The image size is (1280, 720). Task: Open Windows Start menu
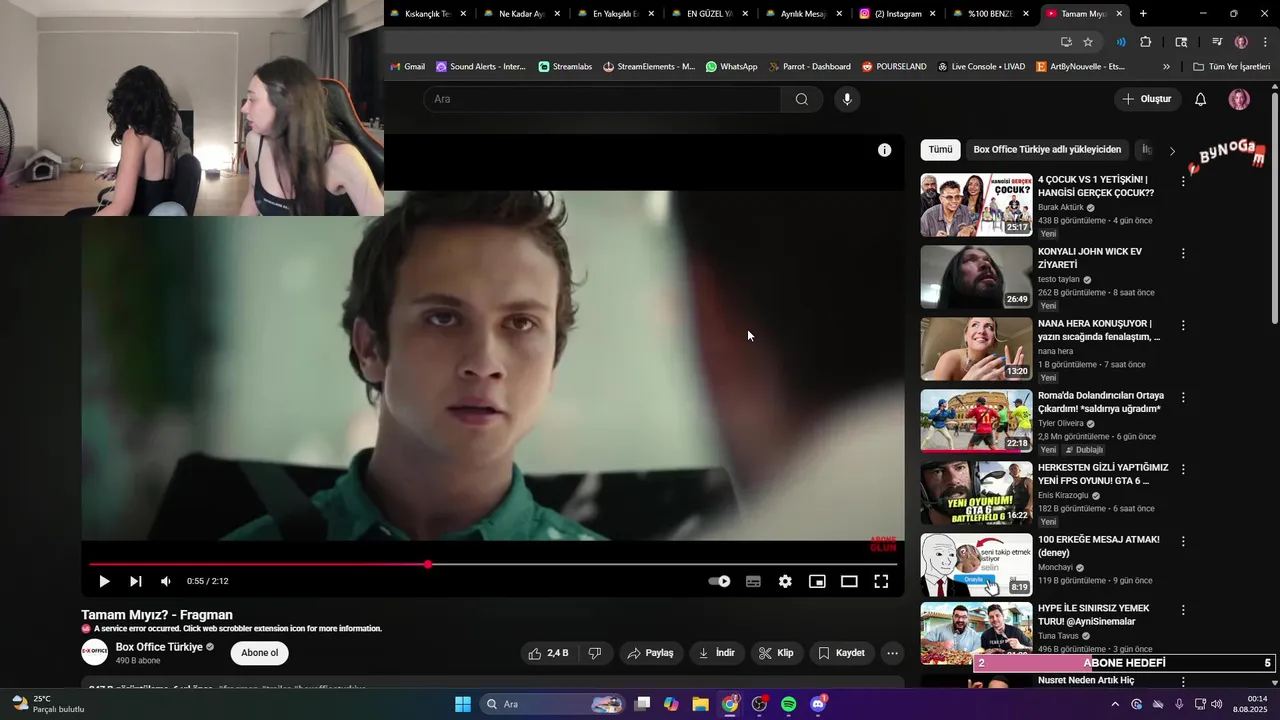pos(463,704)
